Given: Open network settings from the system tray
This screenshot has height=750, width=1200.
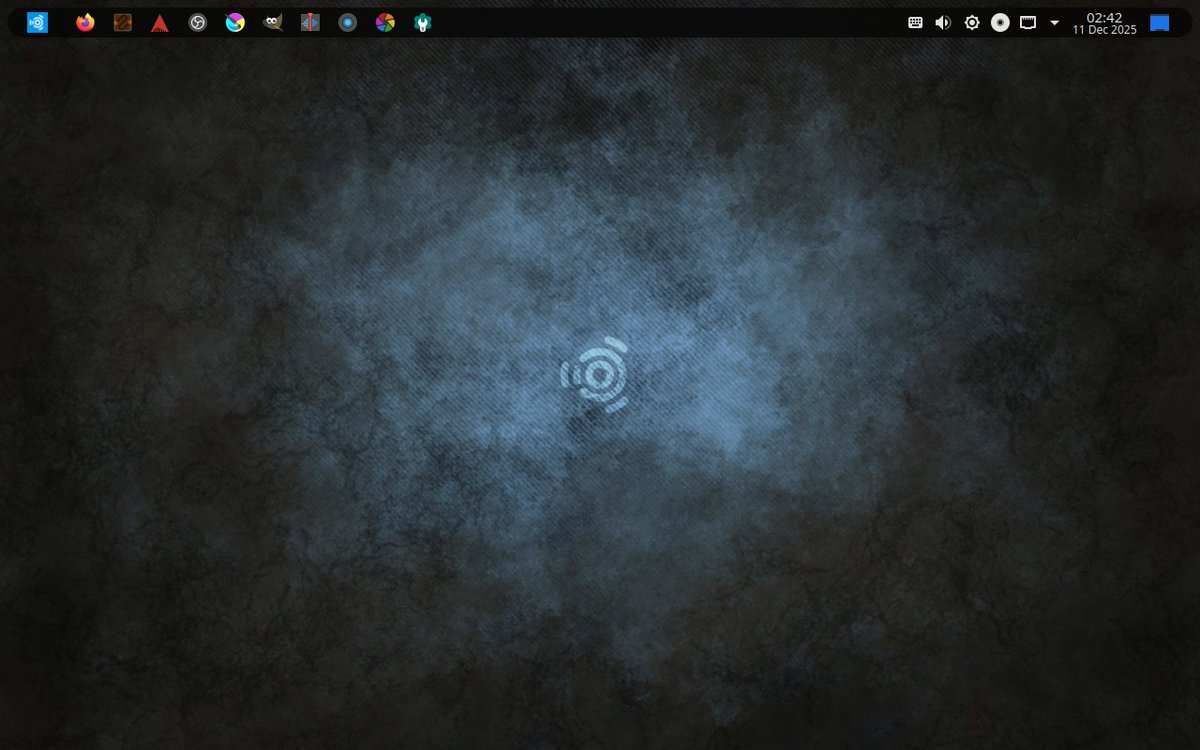Looking at the screenshot, I should (x=1028, y=21).
